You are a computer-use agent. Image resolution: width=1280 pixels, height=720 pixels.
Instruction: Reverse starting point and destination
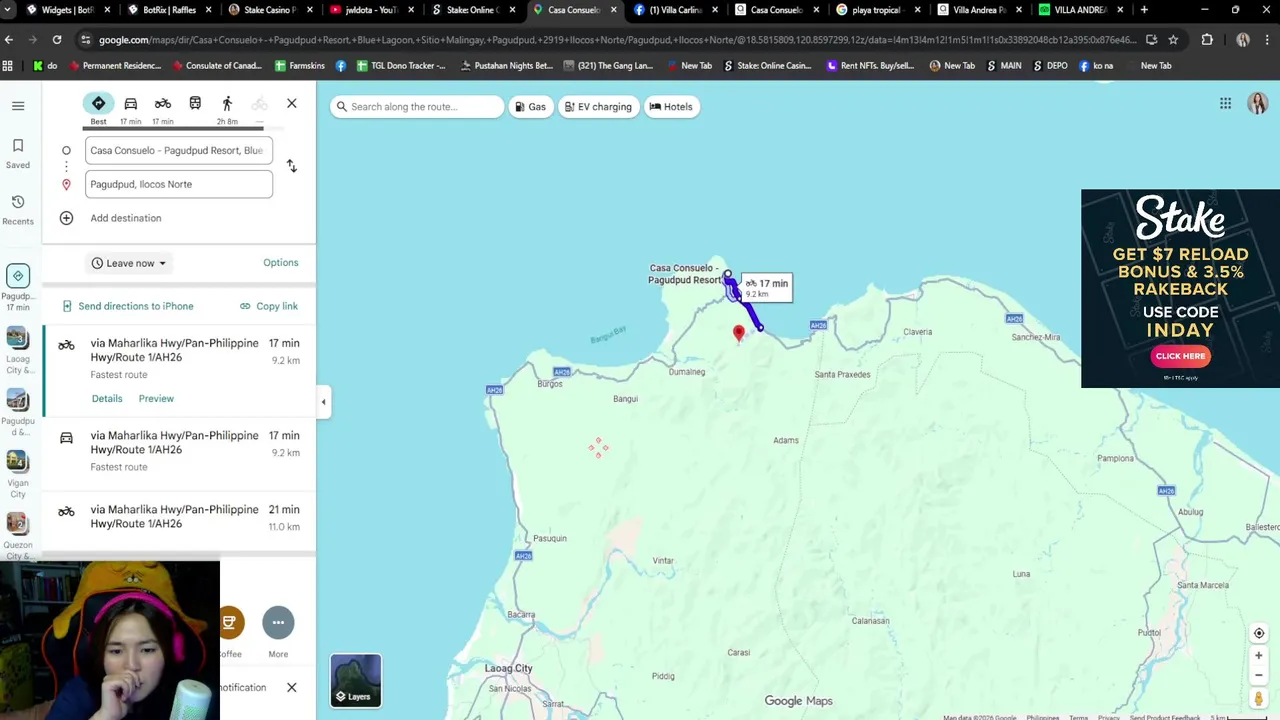(x=291, y=166)
